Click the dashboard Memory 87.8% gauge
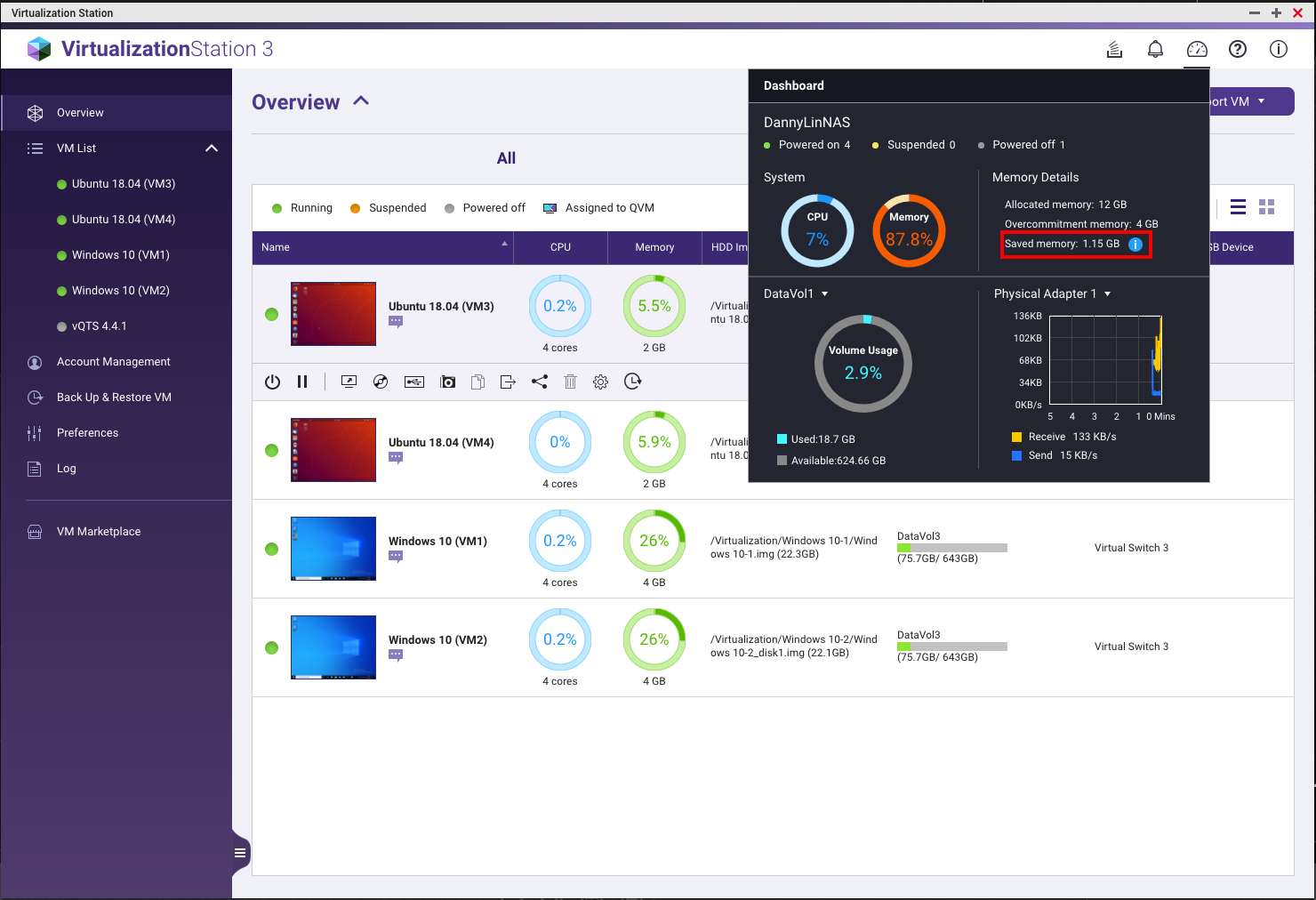 point(909,230)
